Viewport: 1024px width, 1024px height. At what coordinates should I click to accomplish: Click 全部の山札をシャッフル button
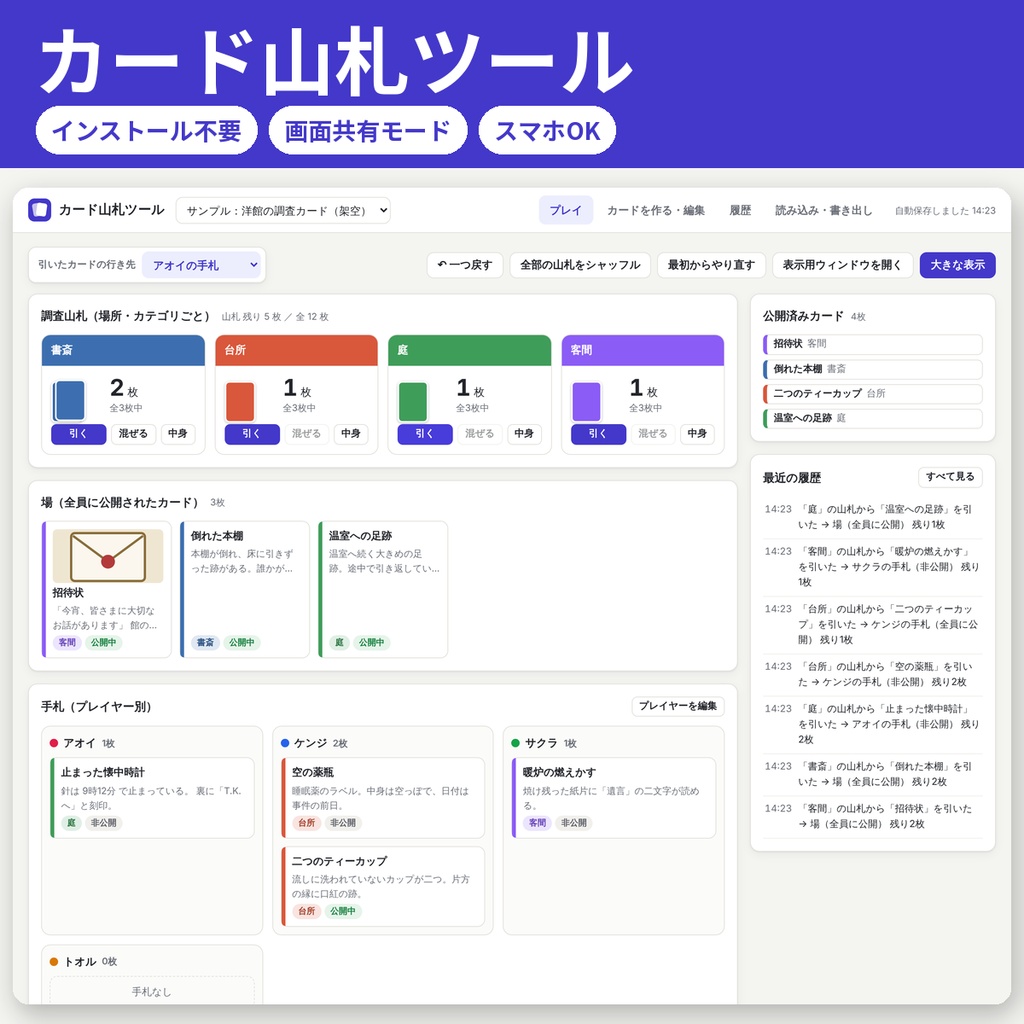coord(580,265)
